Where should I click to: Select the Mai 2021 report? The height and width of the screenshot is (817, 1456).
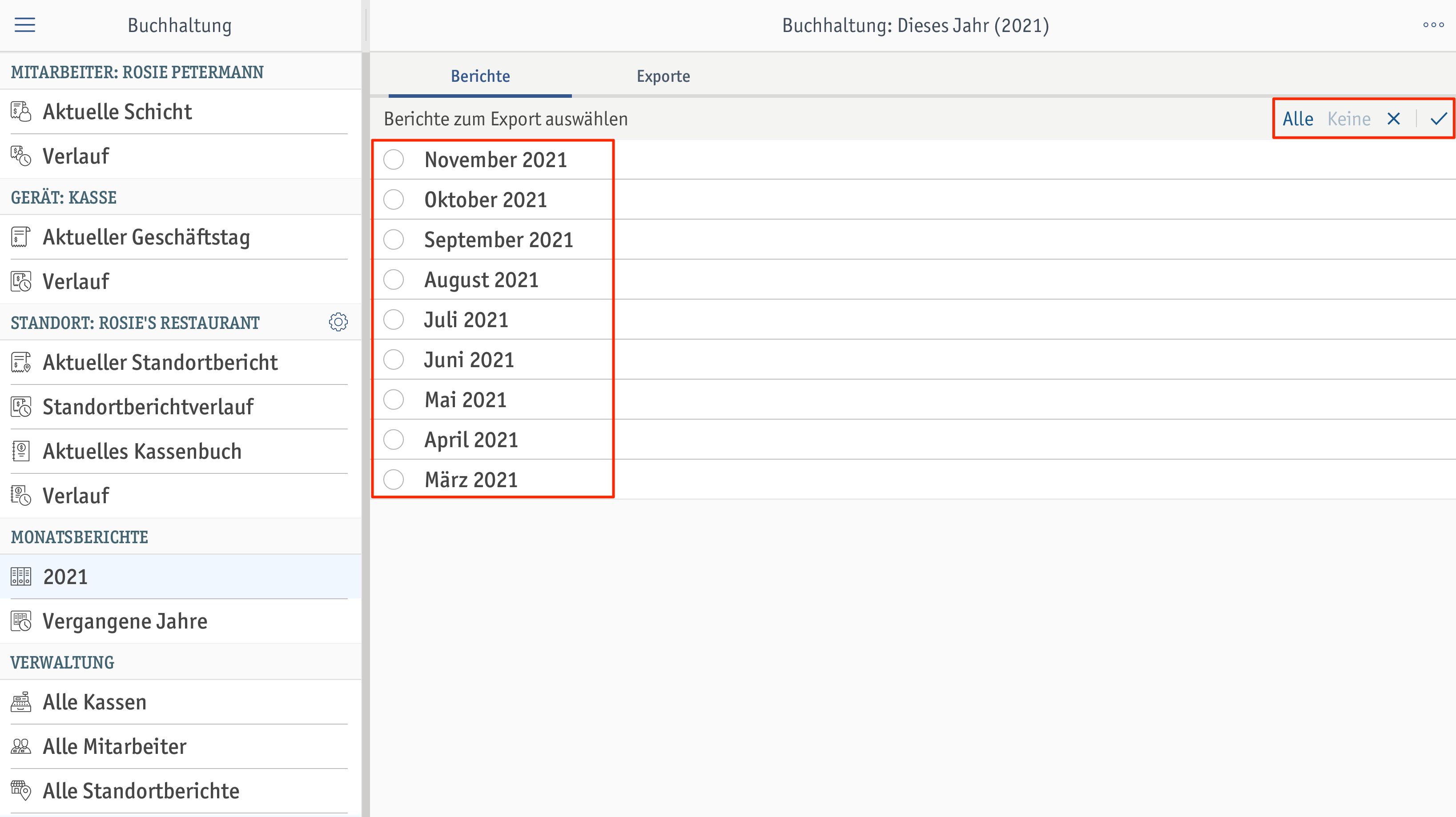(x=394, y=400)
